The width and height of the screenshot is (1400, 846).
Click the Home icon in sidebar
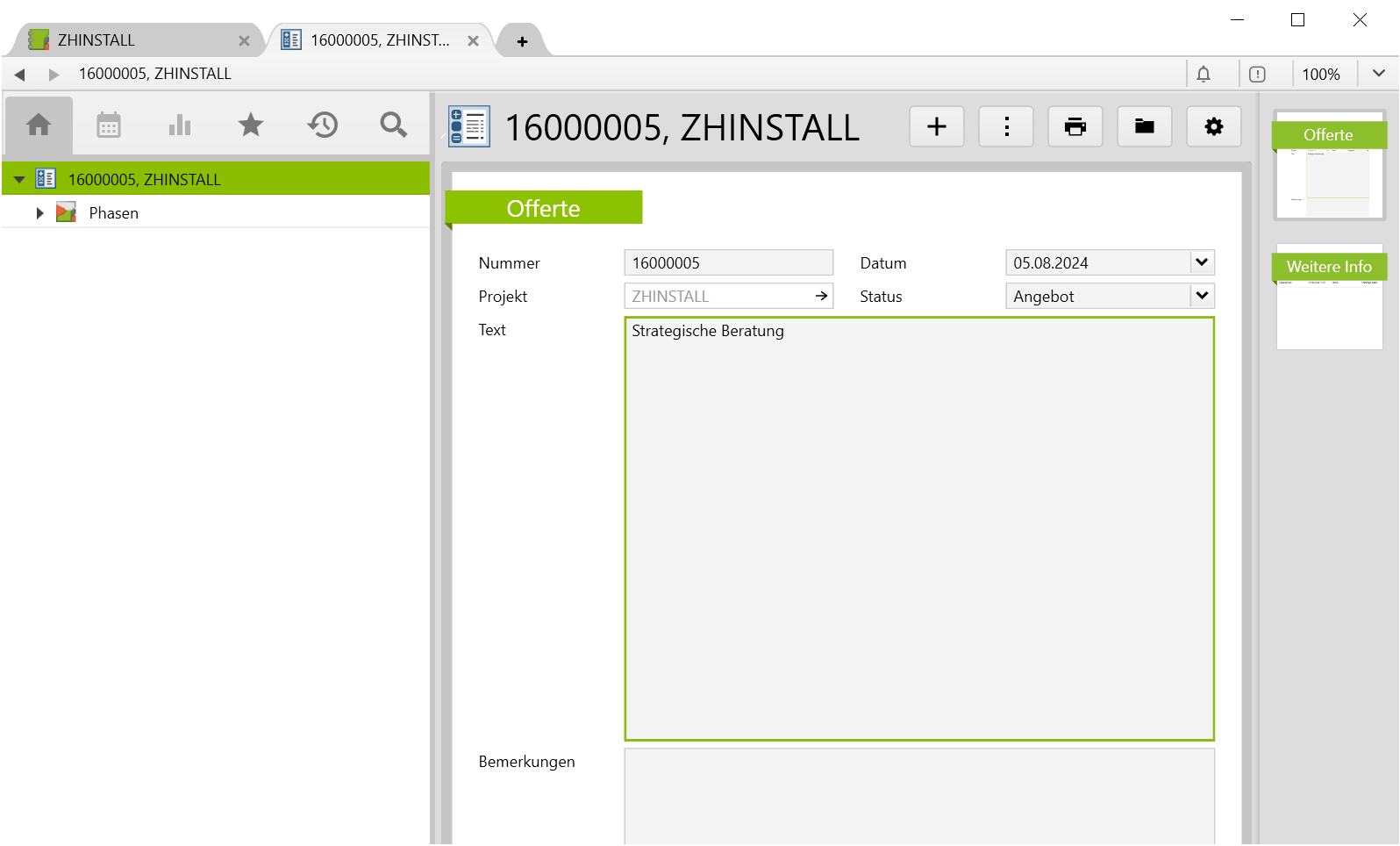(x=39, y=125)
